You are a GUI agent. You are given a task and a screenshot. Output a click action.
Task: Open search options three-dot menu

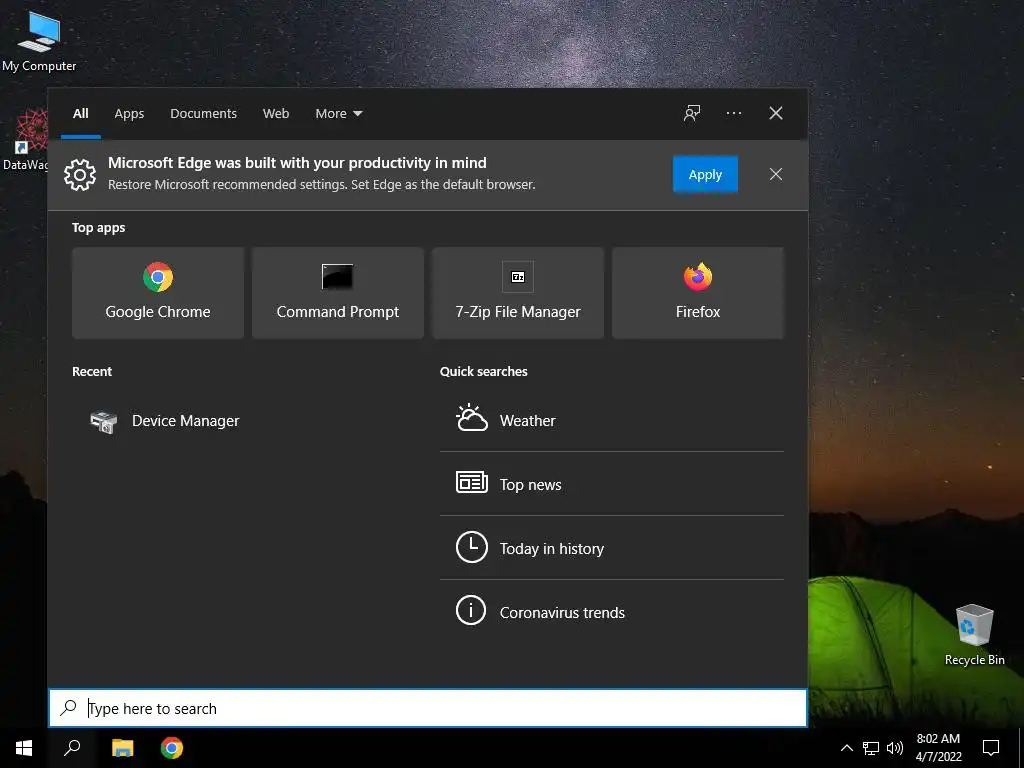click(x=733, y=113)
